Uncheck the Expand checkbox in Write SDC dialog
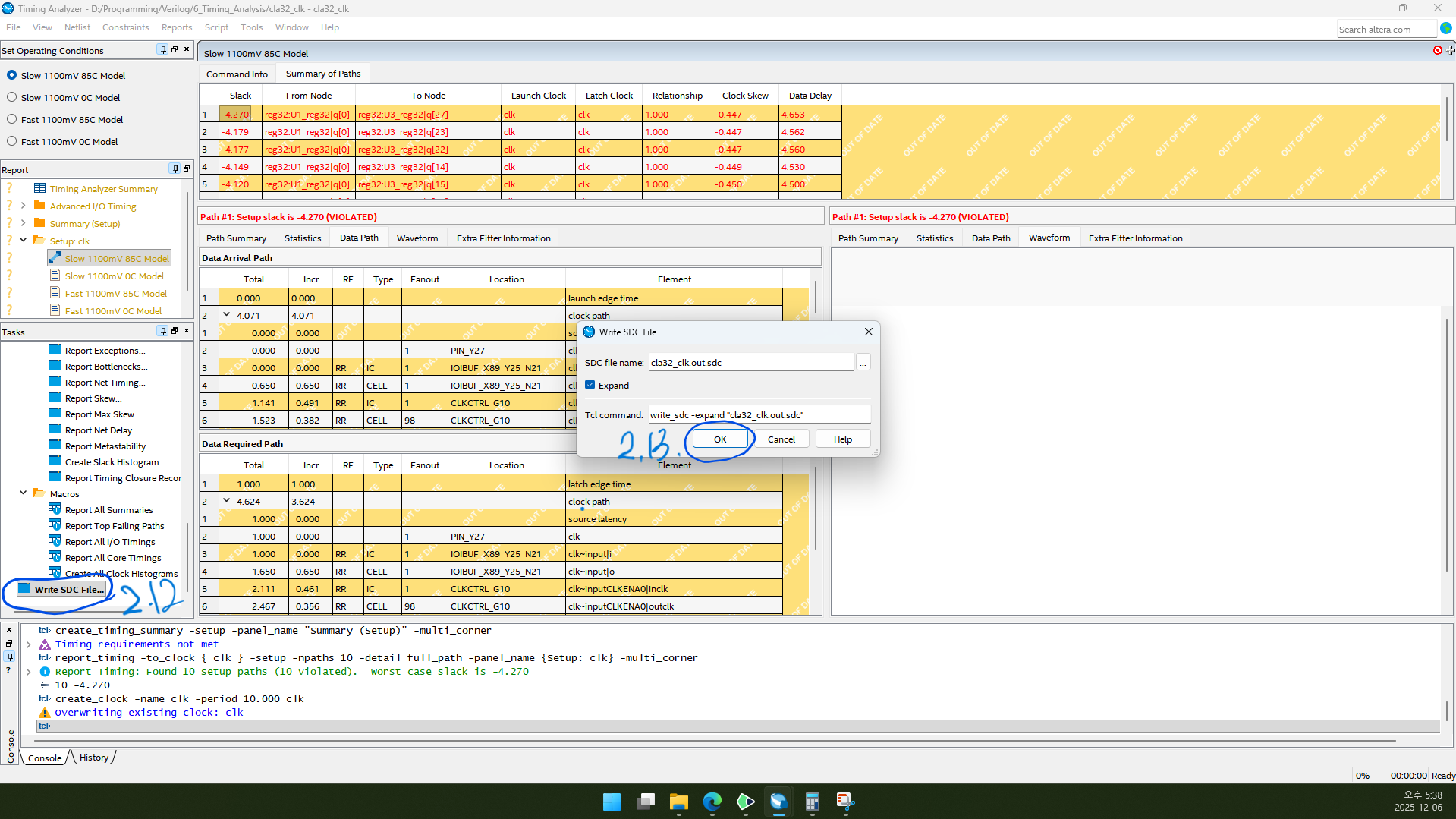Image resolution: width=1456 pixels, height=819 pixels. (590, 385)
